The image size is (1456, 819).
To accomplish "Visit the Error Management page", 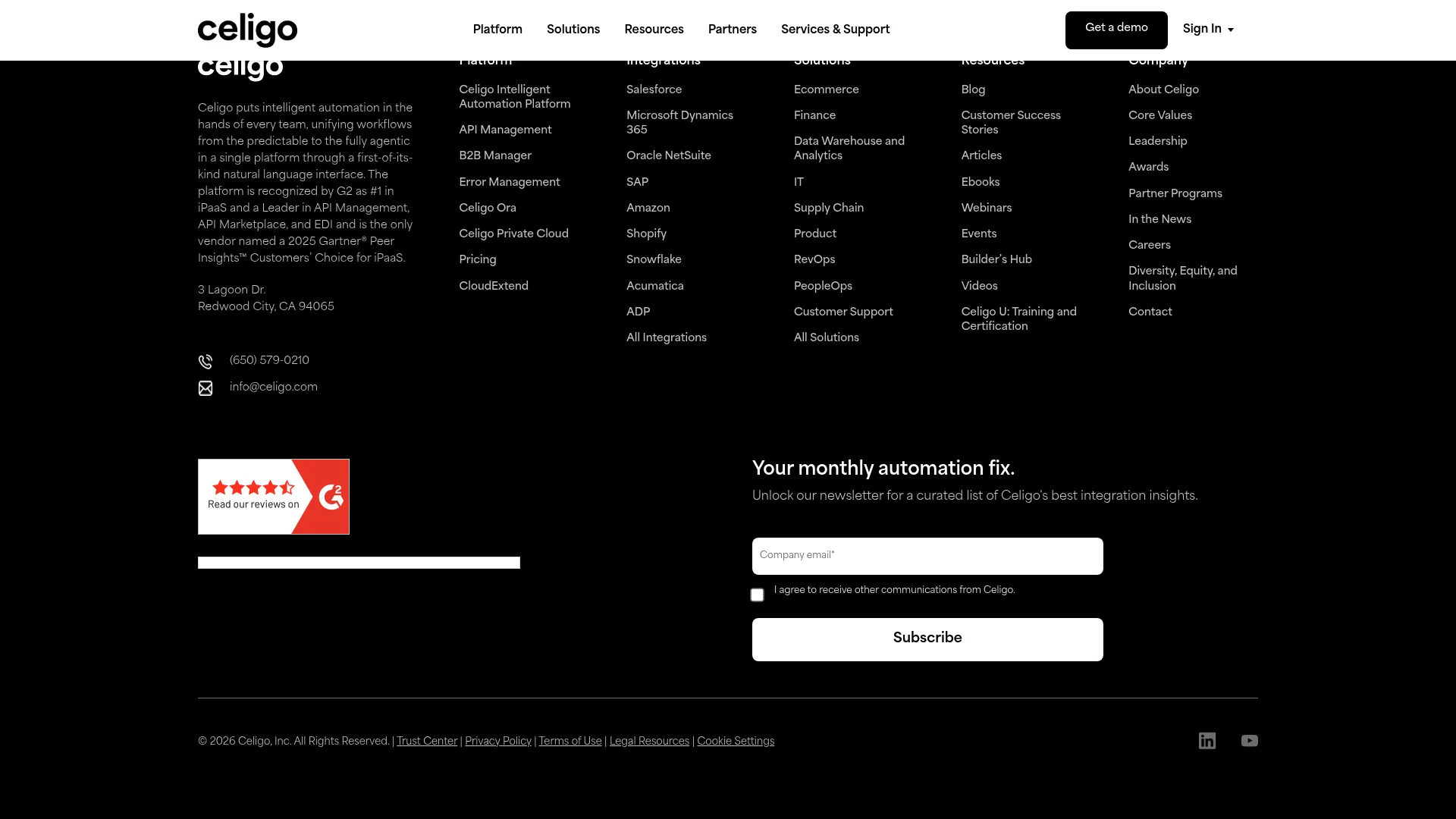I will coord(510,183).
